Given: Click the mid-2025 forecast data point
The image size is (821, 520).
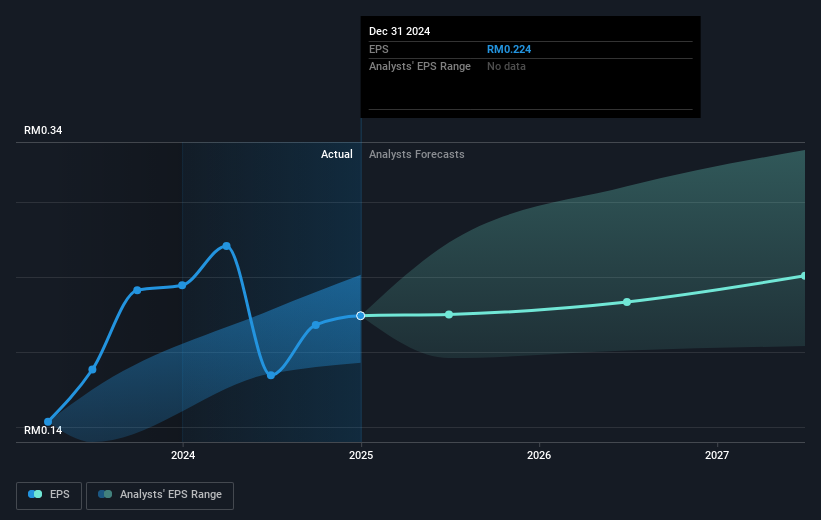Looking at the screenshot, I should click(449, 314).
